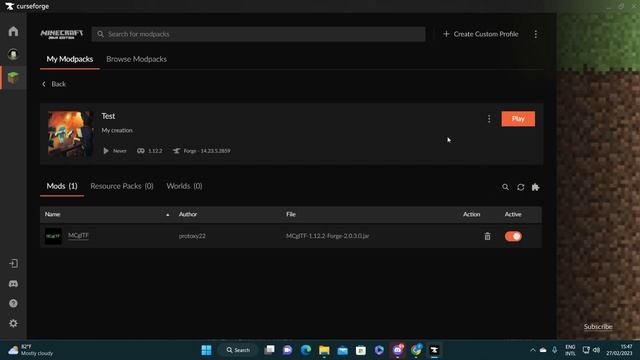
Task: Open the Mail app from the taskbar
Action: point(342,350)
